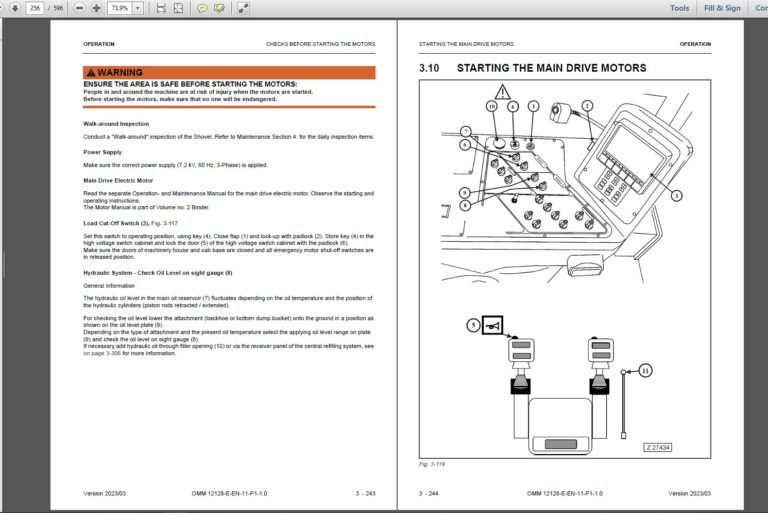Viewport: 768px width, 513px height.
Task: Click the zoom percentage field showing 73.9%
Action: 120,8
